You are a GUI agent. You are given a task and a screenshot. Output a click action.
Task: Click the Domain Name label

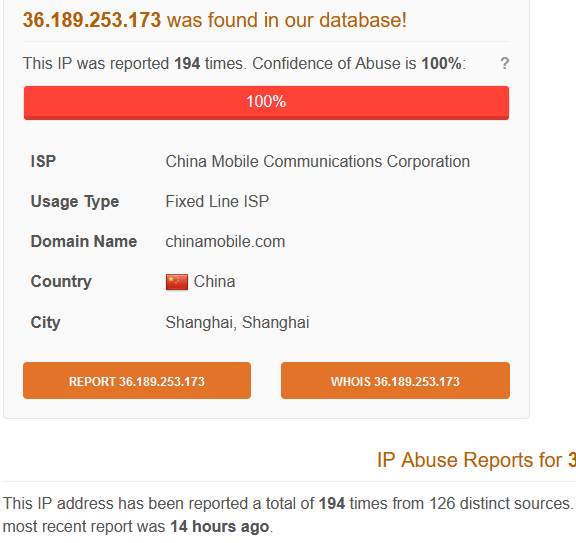84,242
